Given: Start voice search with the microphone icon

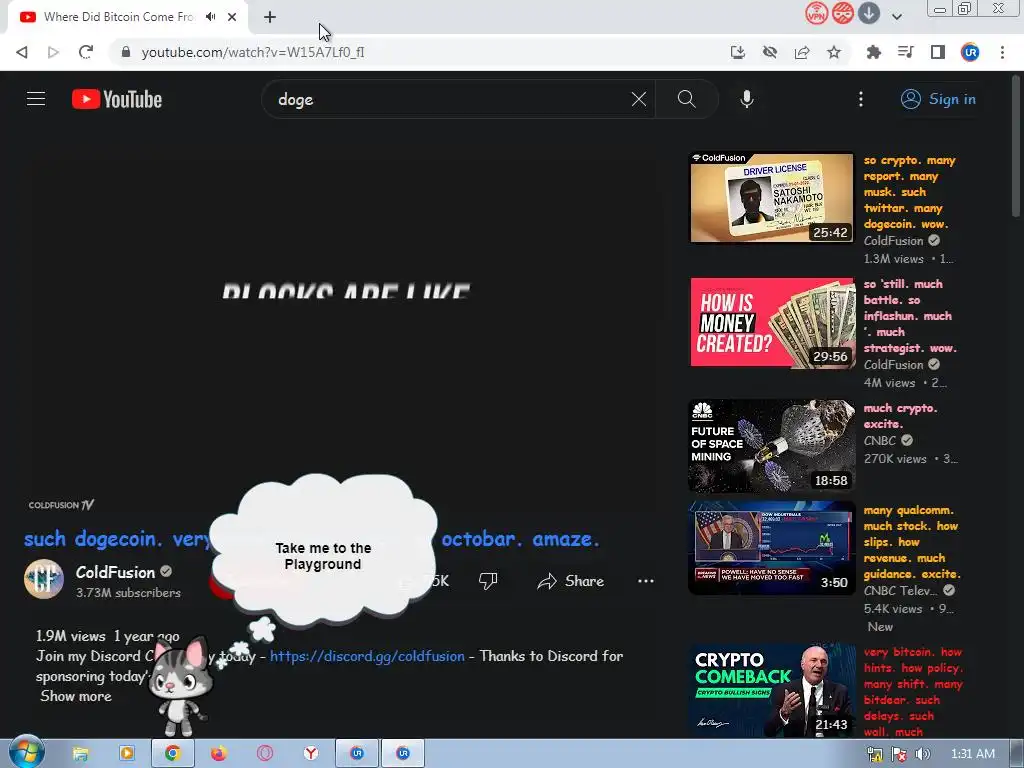Looking at the screenshot, I should click(747, 99).
